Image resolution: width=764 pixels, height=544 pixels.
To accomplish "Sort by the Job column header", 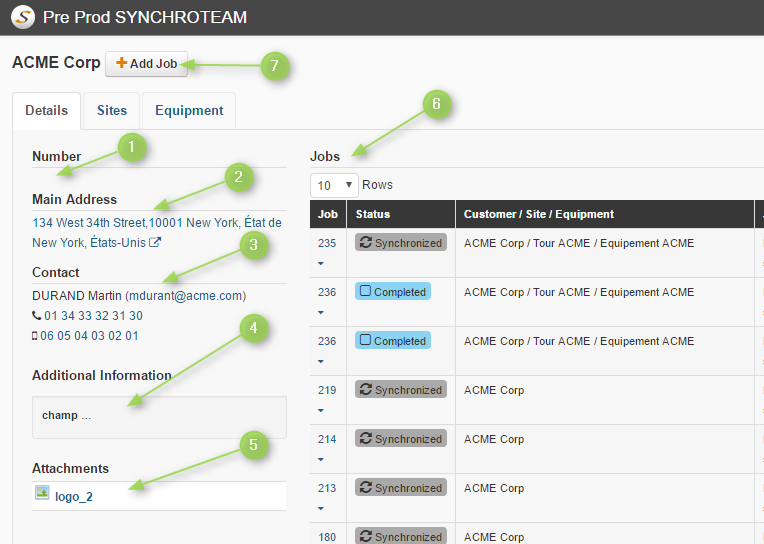I will tap(328, 214).
